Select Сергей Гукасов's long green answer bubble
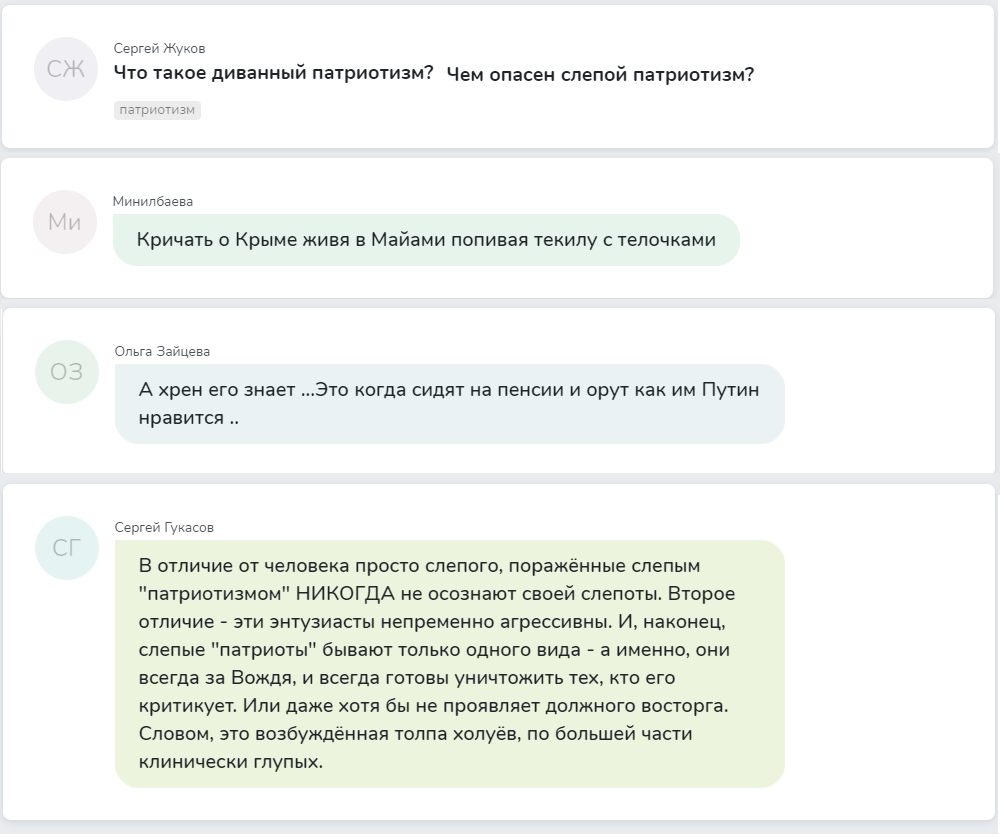 coord(449,663)
